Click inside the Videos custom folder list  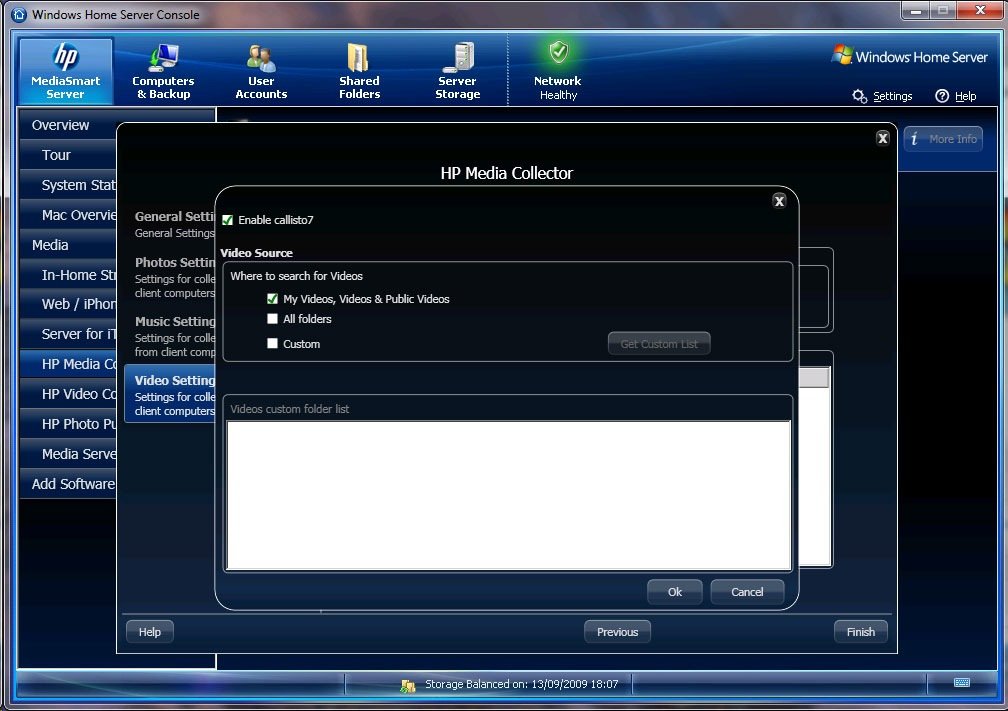[x=508, y=495]
